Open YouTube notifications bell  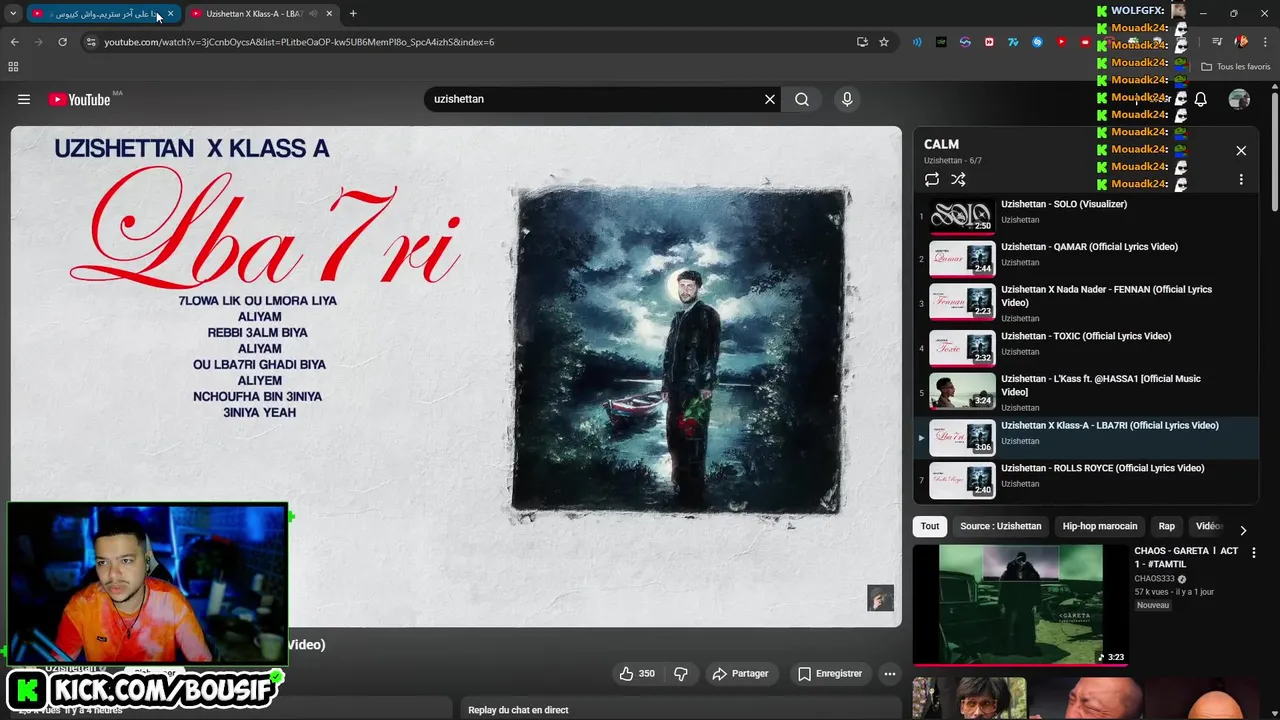click(1201, 99)
